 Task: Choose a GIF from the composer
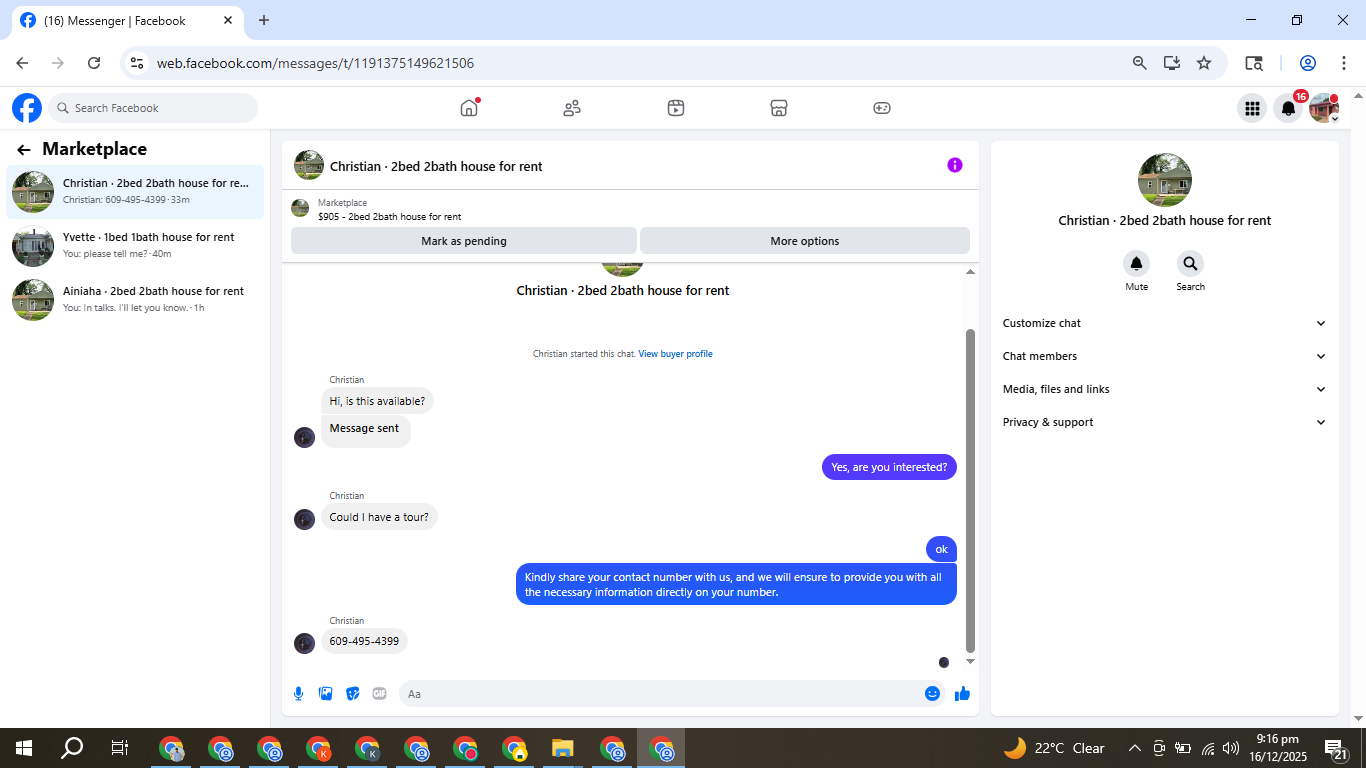coord(380,694)
